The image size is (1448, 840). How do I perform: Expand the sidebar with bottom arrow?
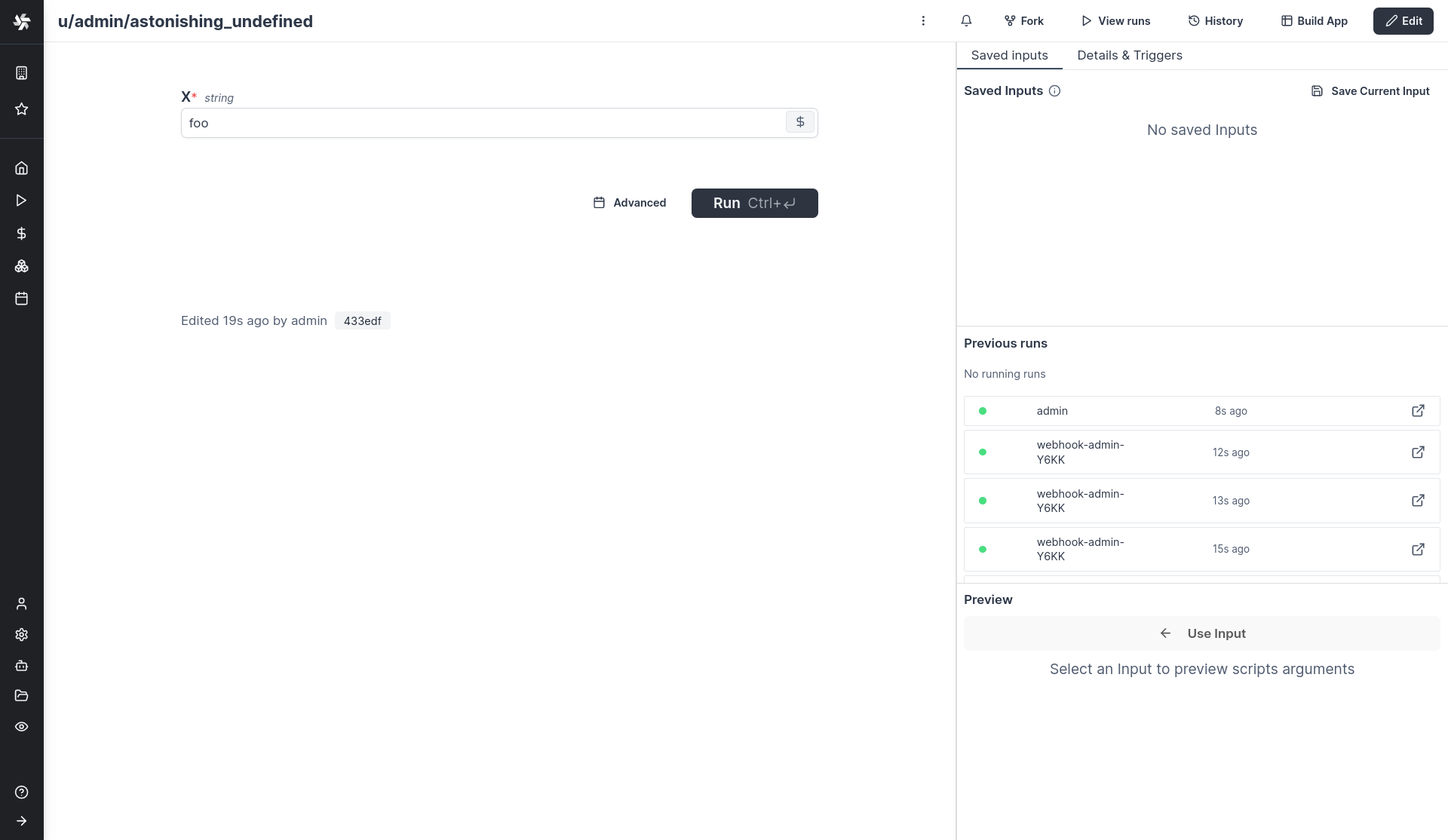pyautogui.click(x=22, y=821)
